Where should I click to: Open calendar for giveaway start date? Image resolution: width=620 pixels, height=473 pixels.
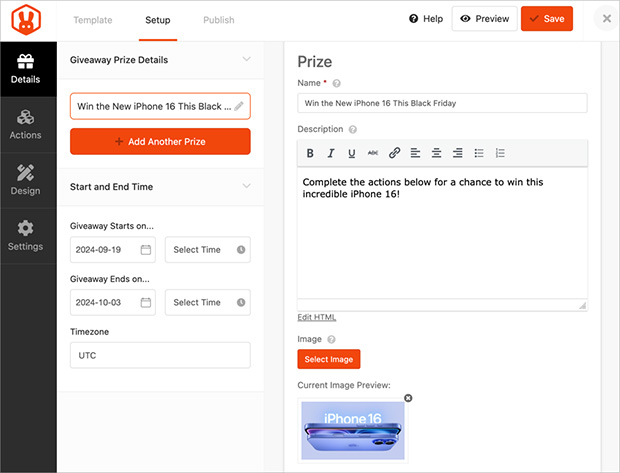(146, 250)
